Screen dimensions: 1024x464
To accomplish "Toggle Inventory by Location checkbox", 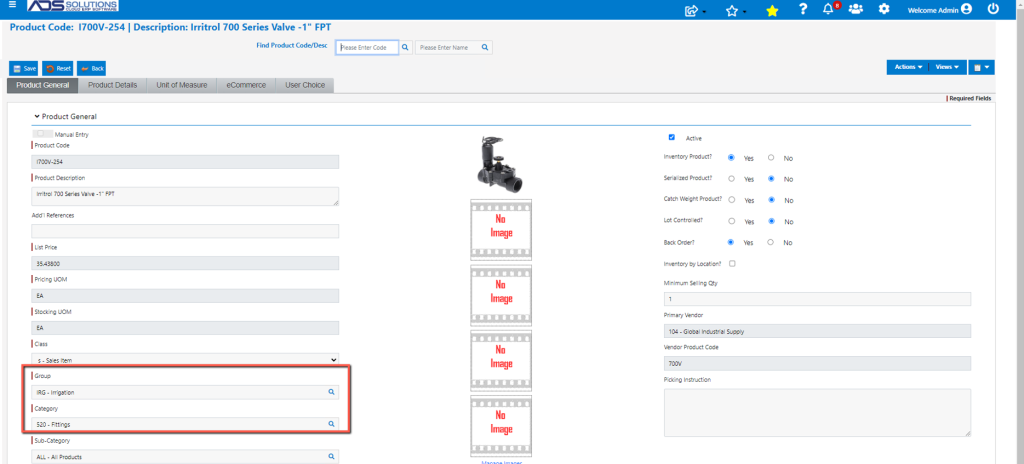I will point(732,263).
